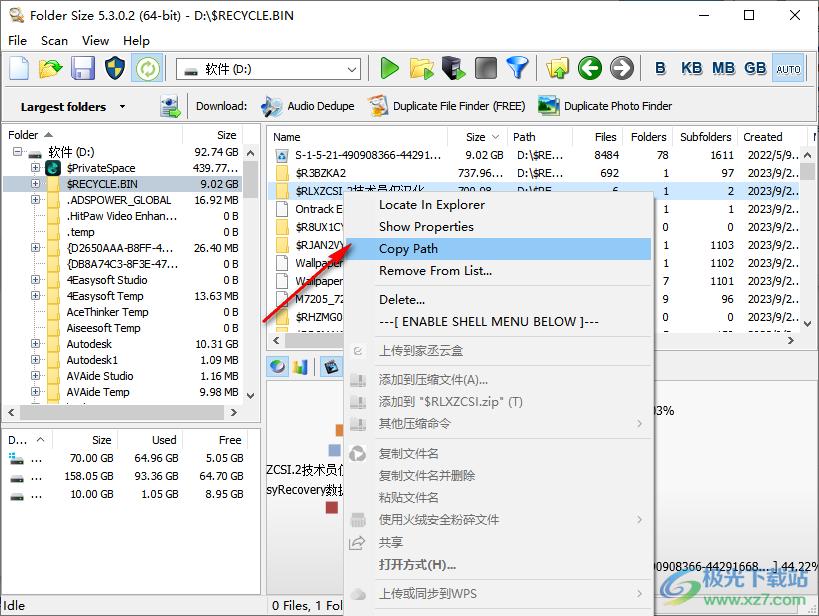Click the red square chart legend swatch
The width and height of the screenshot is (819, 616).
coord(332,508)
